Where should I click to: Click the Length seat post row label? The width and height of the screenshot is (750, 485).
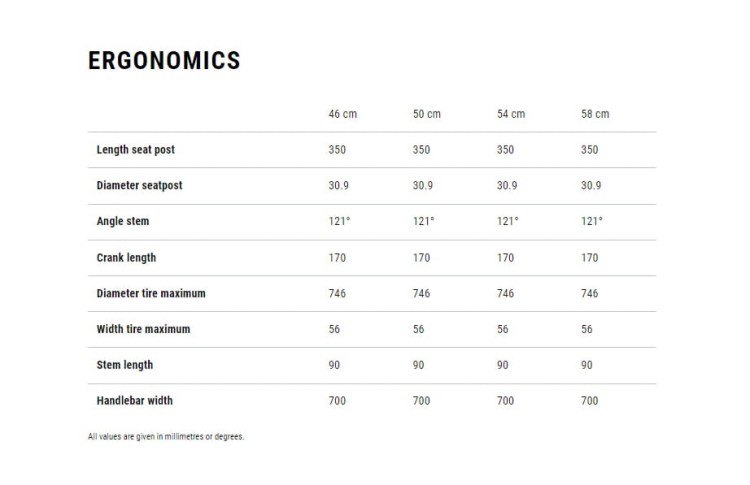[135, 150]
